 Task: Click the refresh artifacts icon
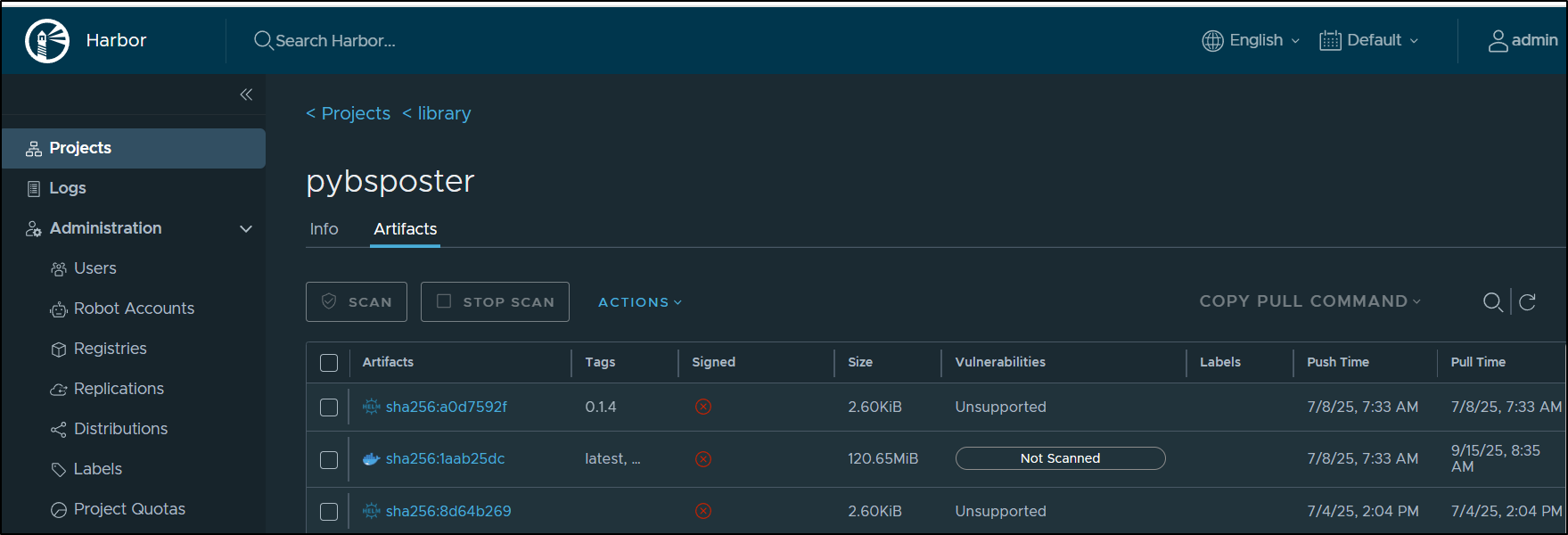point(1527,302)
